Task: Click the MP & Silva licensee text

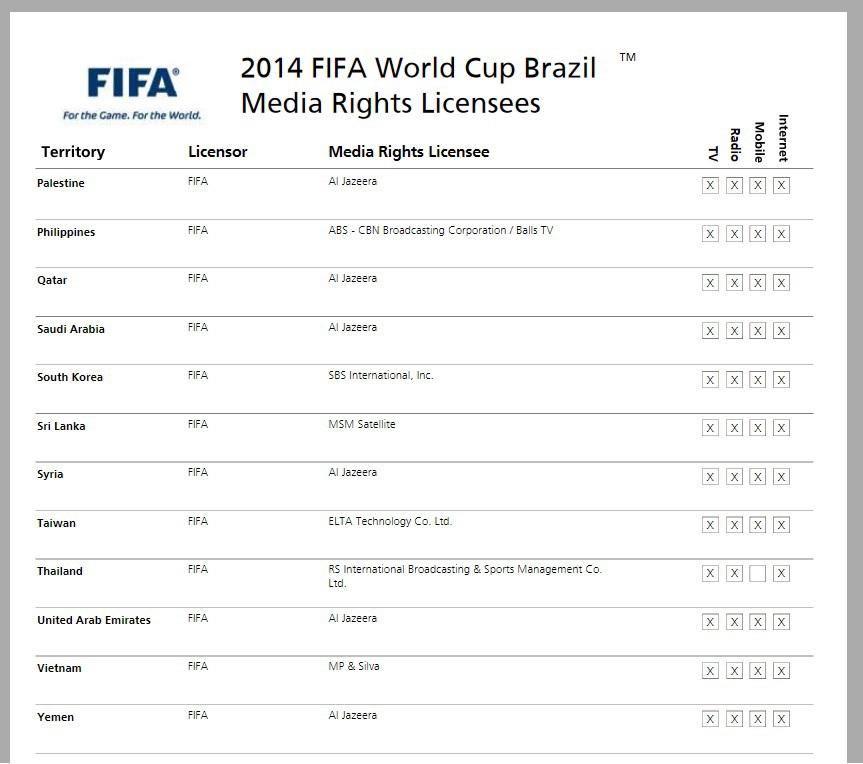Action: pyautogui.click(x=354, y=666)
